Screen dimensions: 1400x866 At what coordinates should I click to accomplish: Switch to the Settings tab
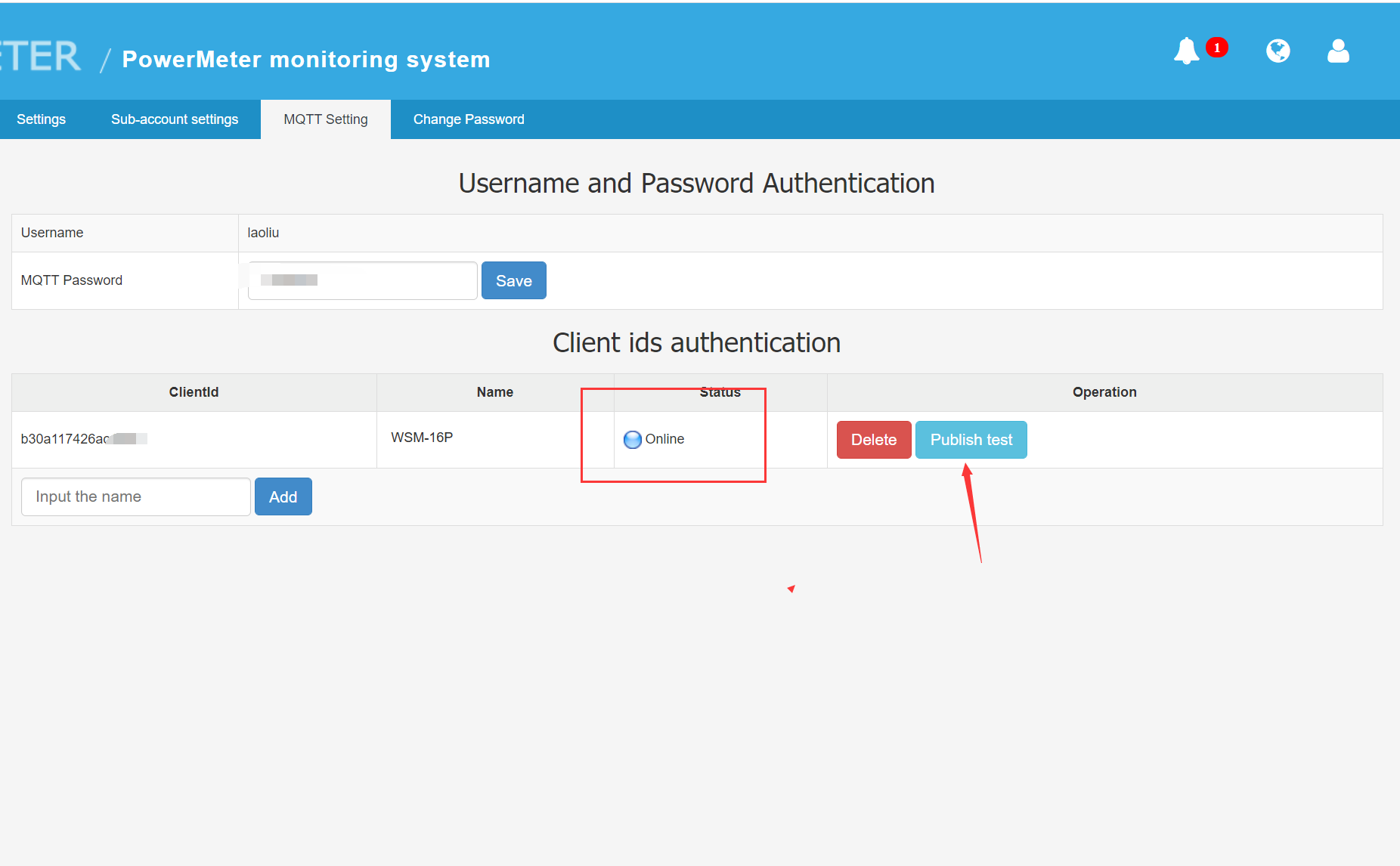(x=41, y=119)
